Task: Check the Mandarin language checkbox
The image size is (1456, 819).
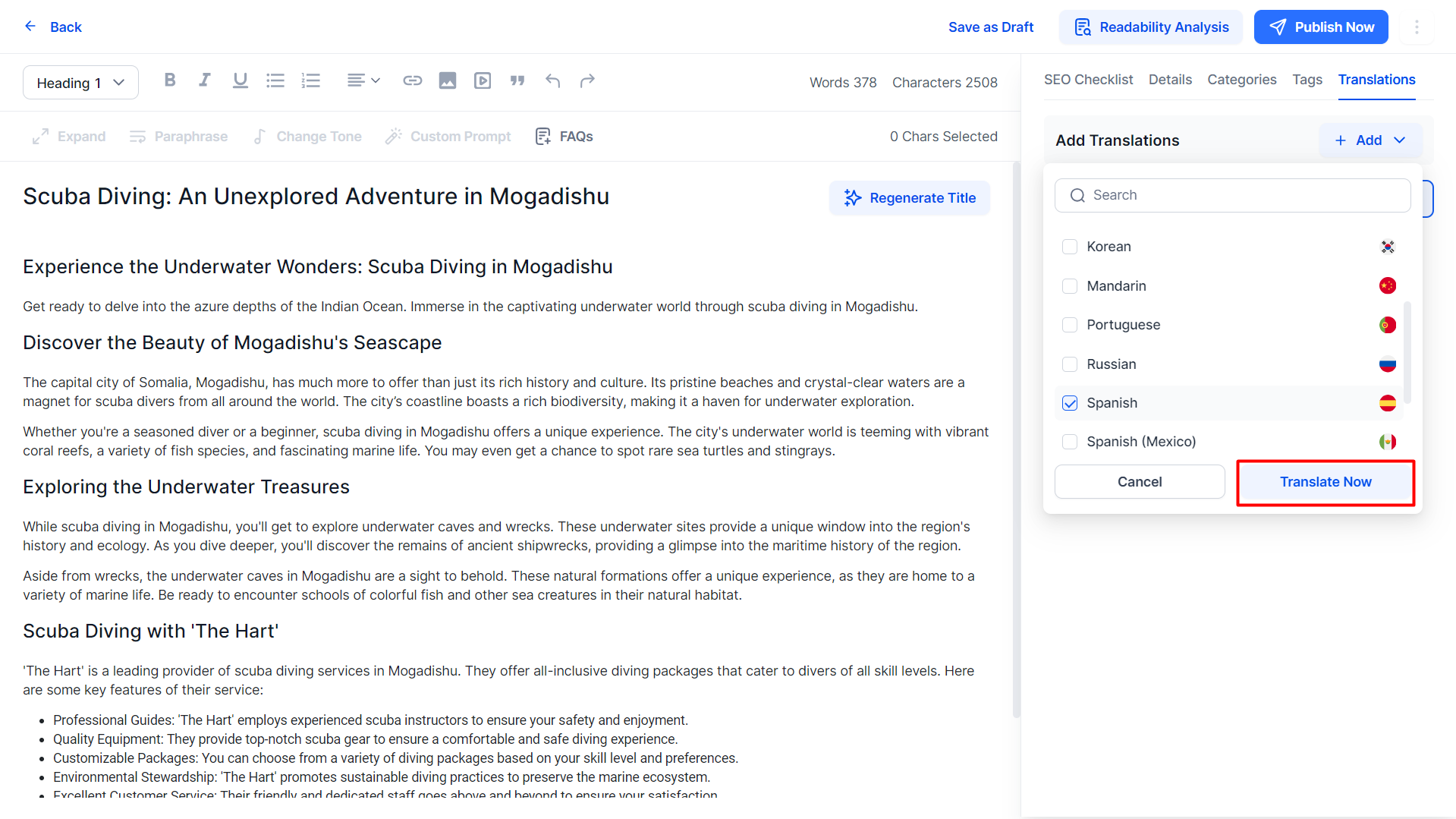Action: click(1070, 286)
